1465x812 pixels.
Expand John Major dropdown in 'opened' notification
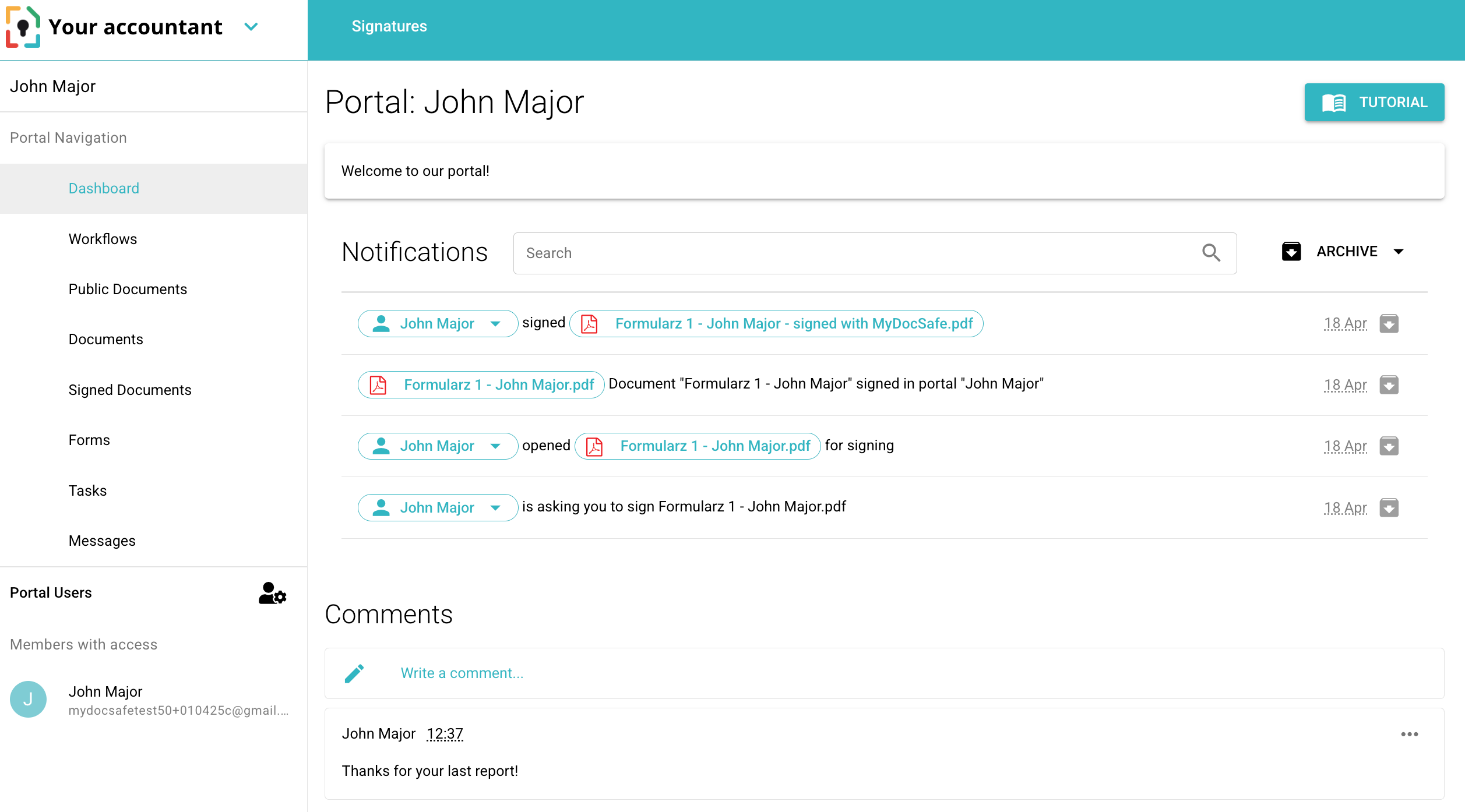(x=495, y=446)
